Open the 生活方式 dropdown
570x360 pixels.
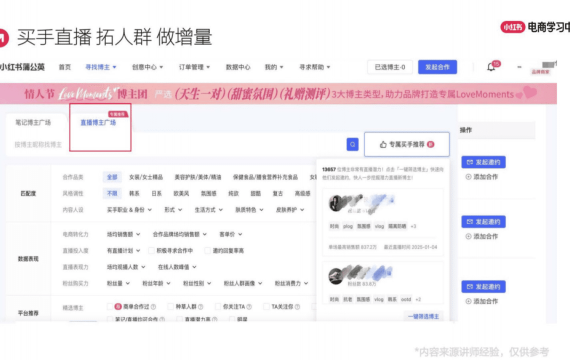point(209,210)
